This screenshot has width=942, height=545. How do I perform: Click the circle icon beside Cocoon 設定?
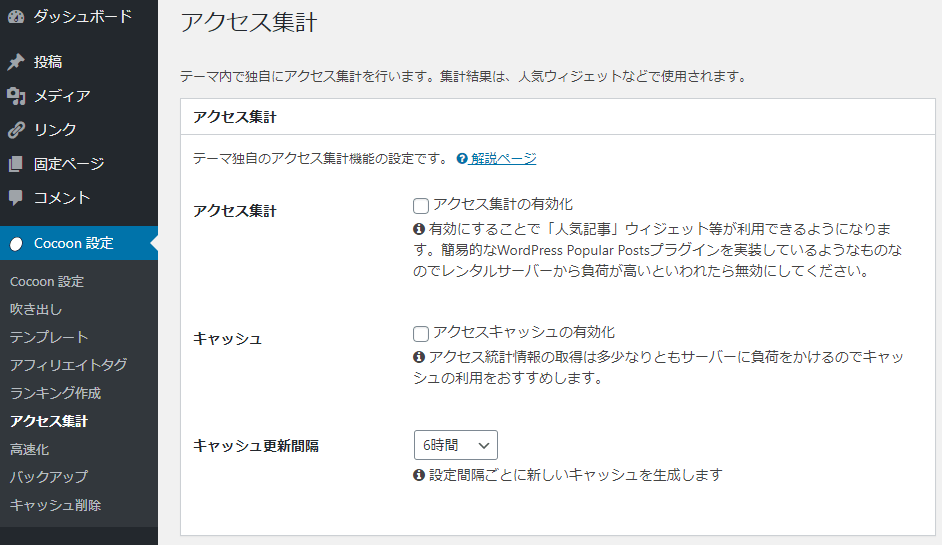pyautogui.click(x=16, y=243)
